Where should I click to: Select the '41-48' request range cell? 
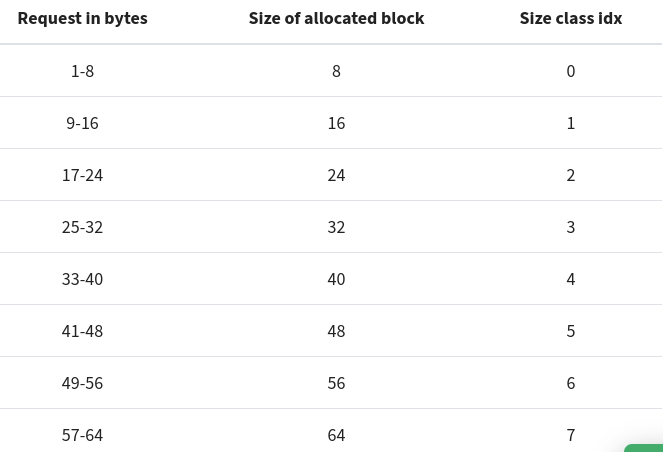pos(82,331)
